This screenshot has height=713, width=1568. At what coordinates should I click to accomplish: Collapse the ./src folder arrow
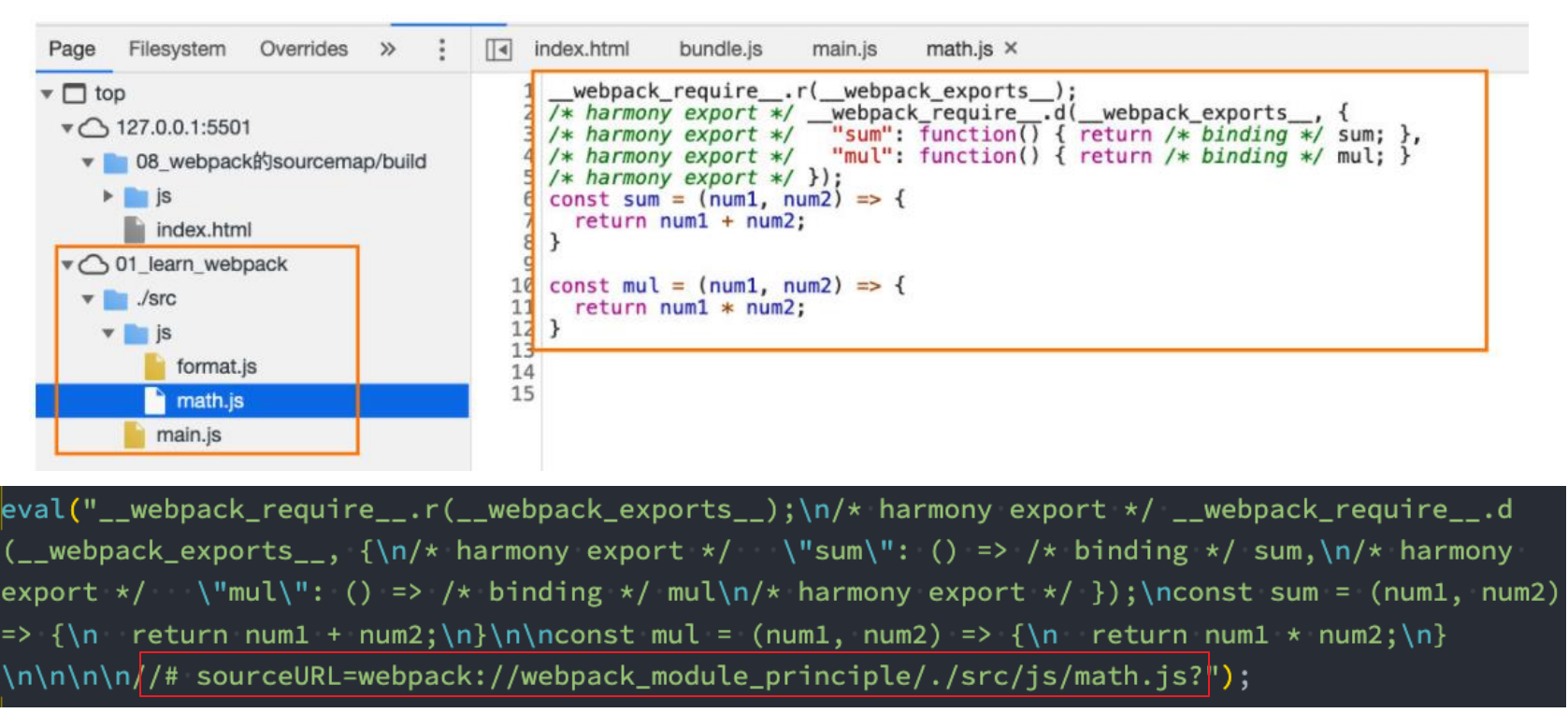(x=88, y=299)
